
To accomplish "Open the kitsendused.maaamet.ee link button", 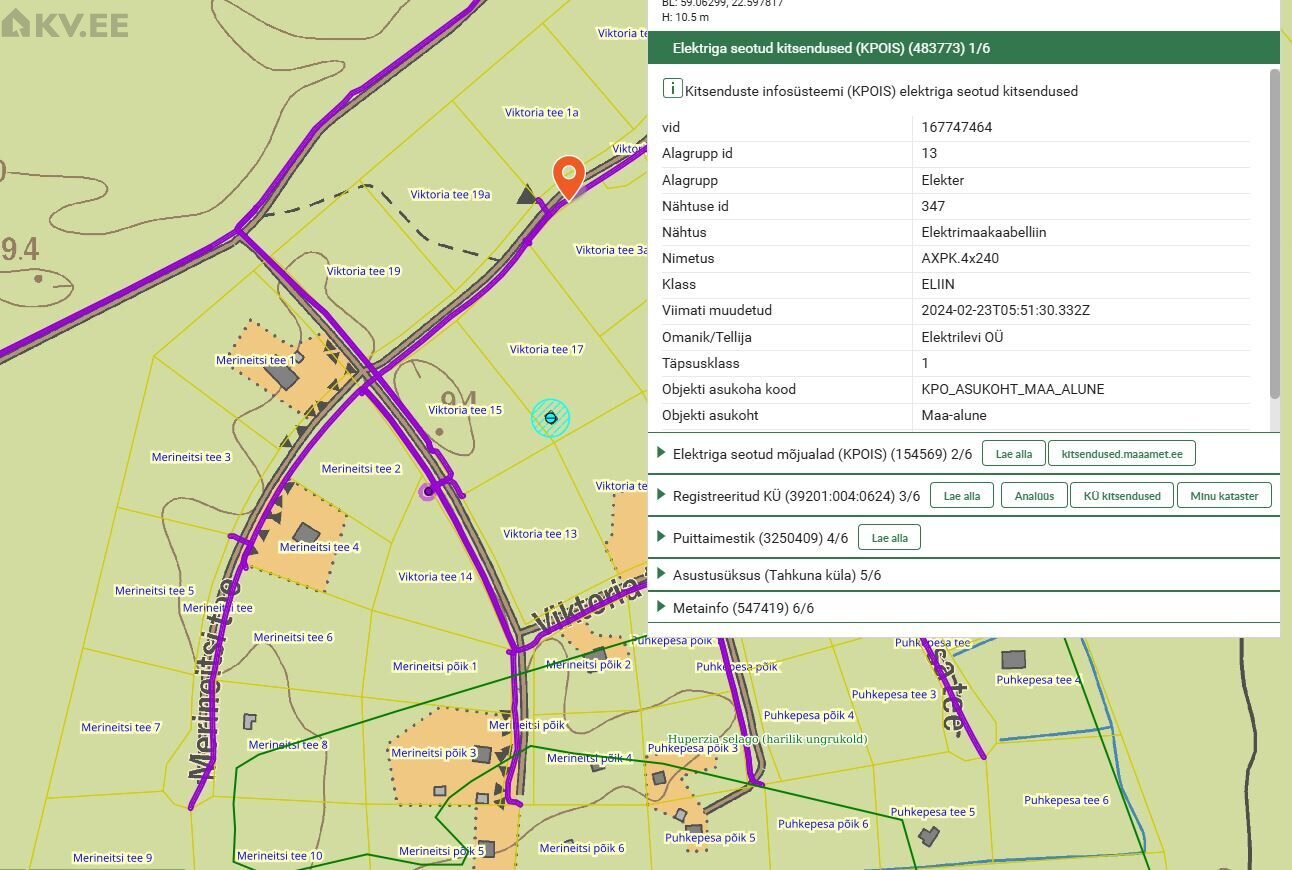I will click(1121, 454).
